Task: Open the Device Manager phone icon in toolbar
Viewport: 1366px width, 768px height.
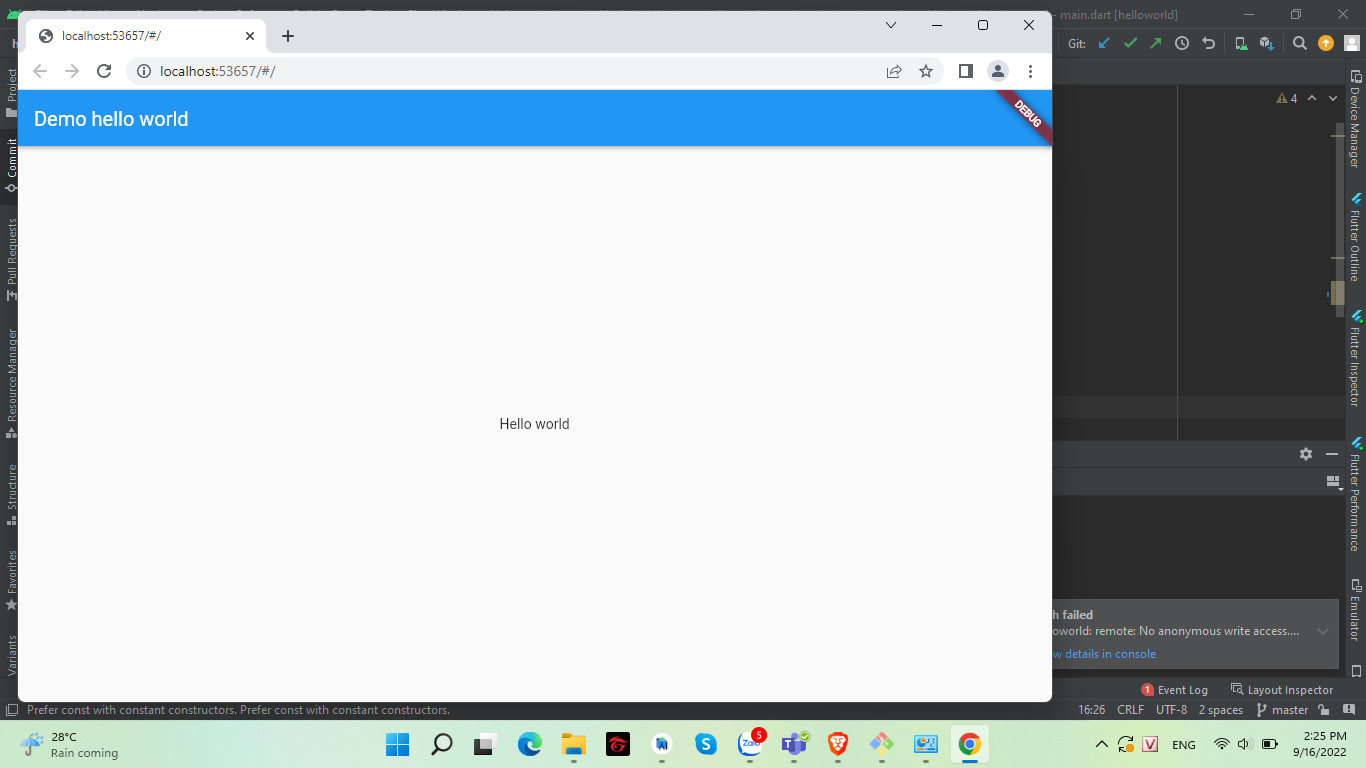Action: (x=1240, y=43)
